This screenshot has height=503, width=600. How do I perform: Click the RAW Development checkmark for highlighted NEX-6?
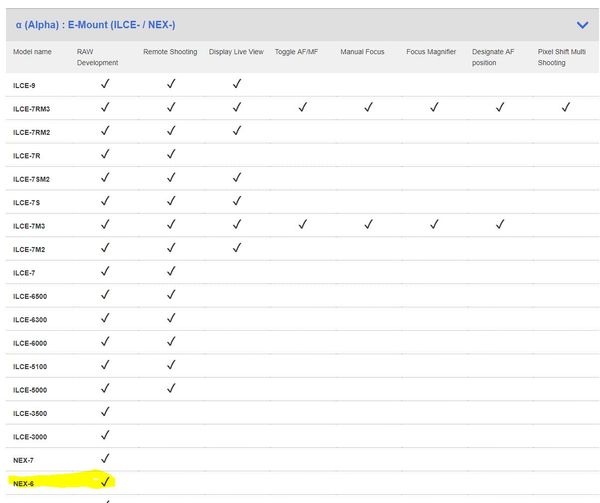click(x=105, y=482)
